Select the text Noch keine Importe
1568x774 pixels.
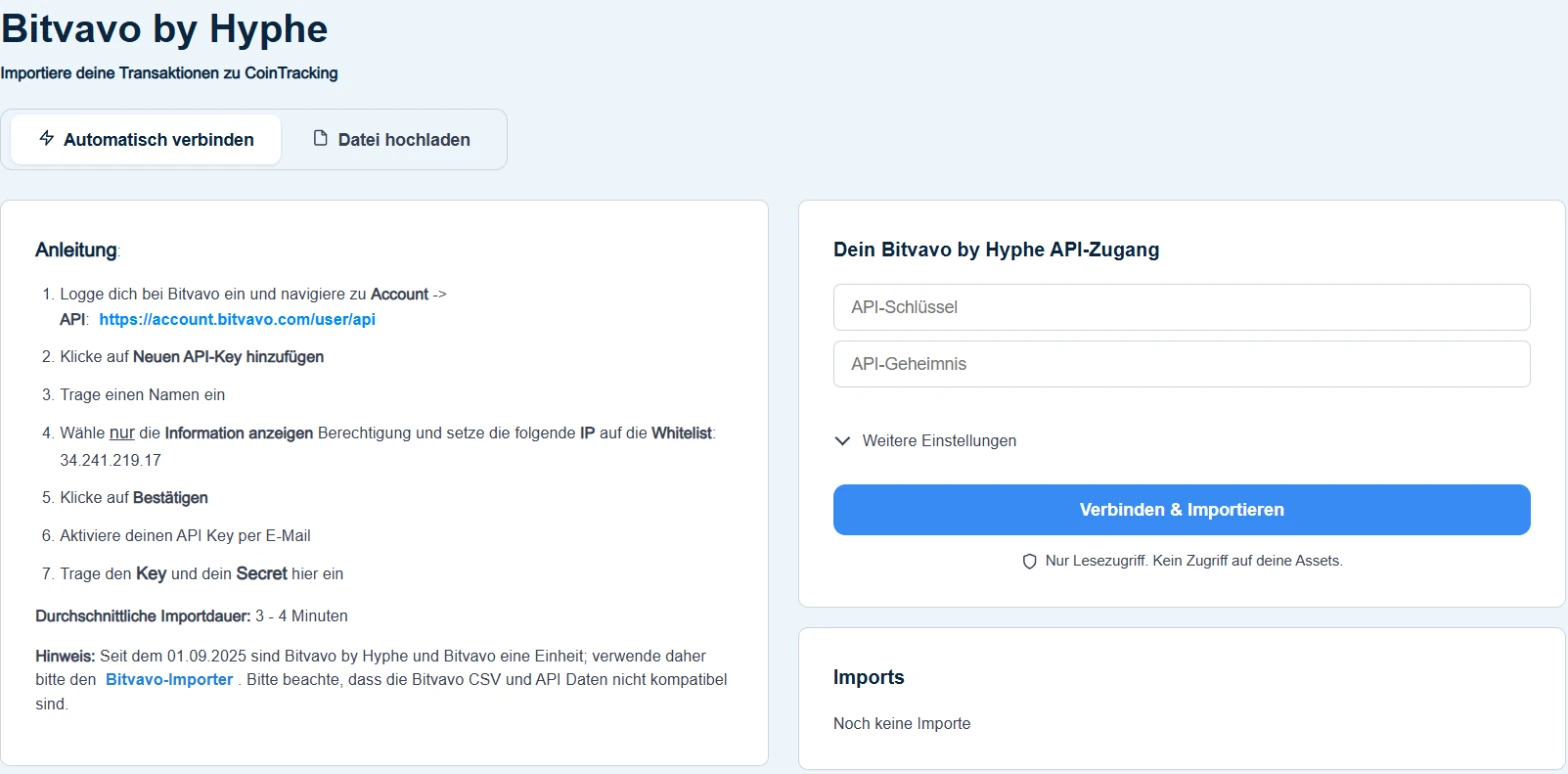click(902, 723)
